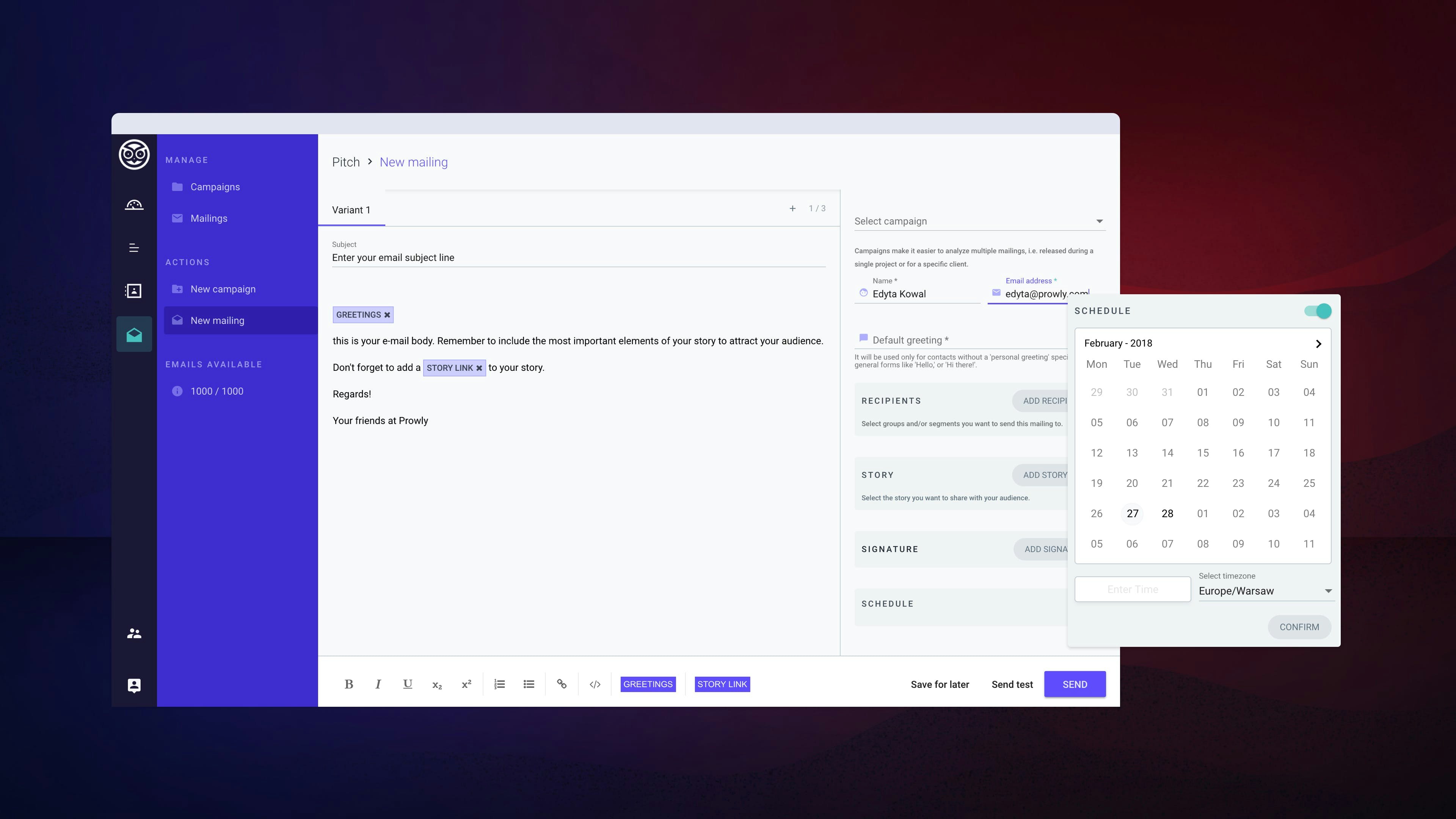Click the email Subject field
The image size is (1456, 819).
coord(579,258)
